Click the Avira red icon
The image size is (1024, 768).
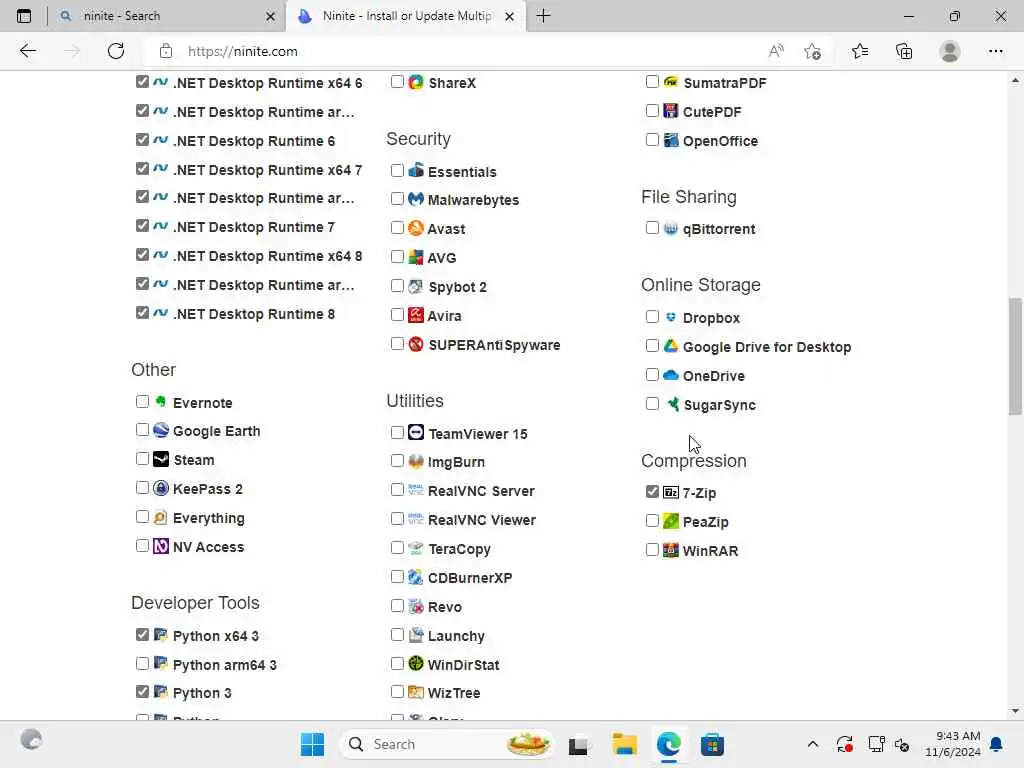pos(416,315)
